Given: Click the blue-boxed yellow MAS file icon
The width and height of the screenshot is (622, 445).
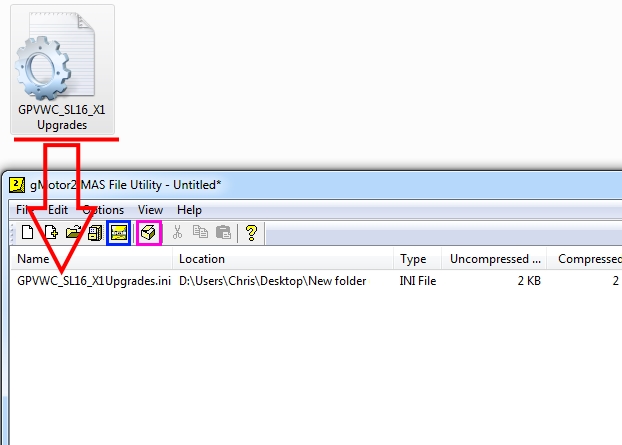Looking at the screenshot, I should (119, 233).
